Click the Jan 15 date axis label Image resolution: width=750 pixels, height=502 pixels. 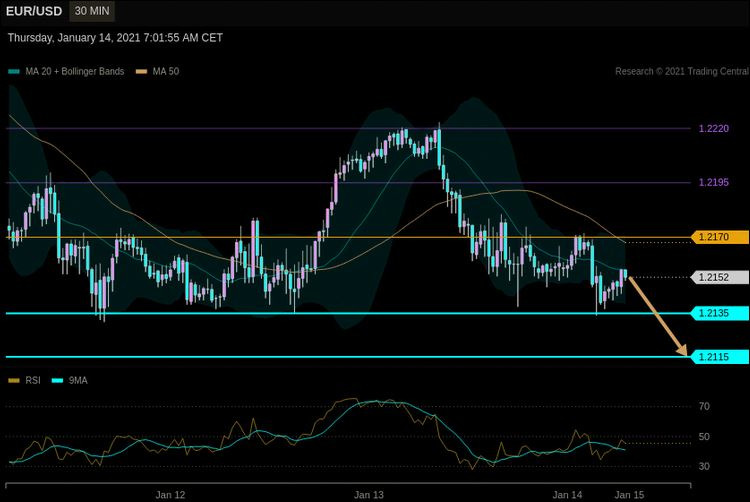point(629,495)
